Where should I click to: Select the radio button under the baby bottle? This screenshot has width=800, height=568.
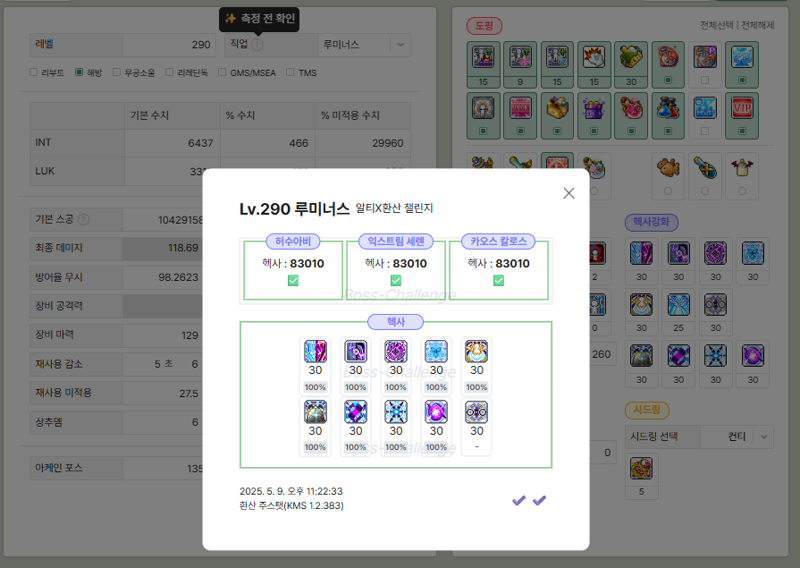coord(742,191)
